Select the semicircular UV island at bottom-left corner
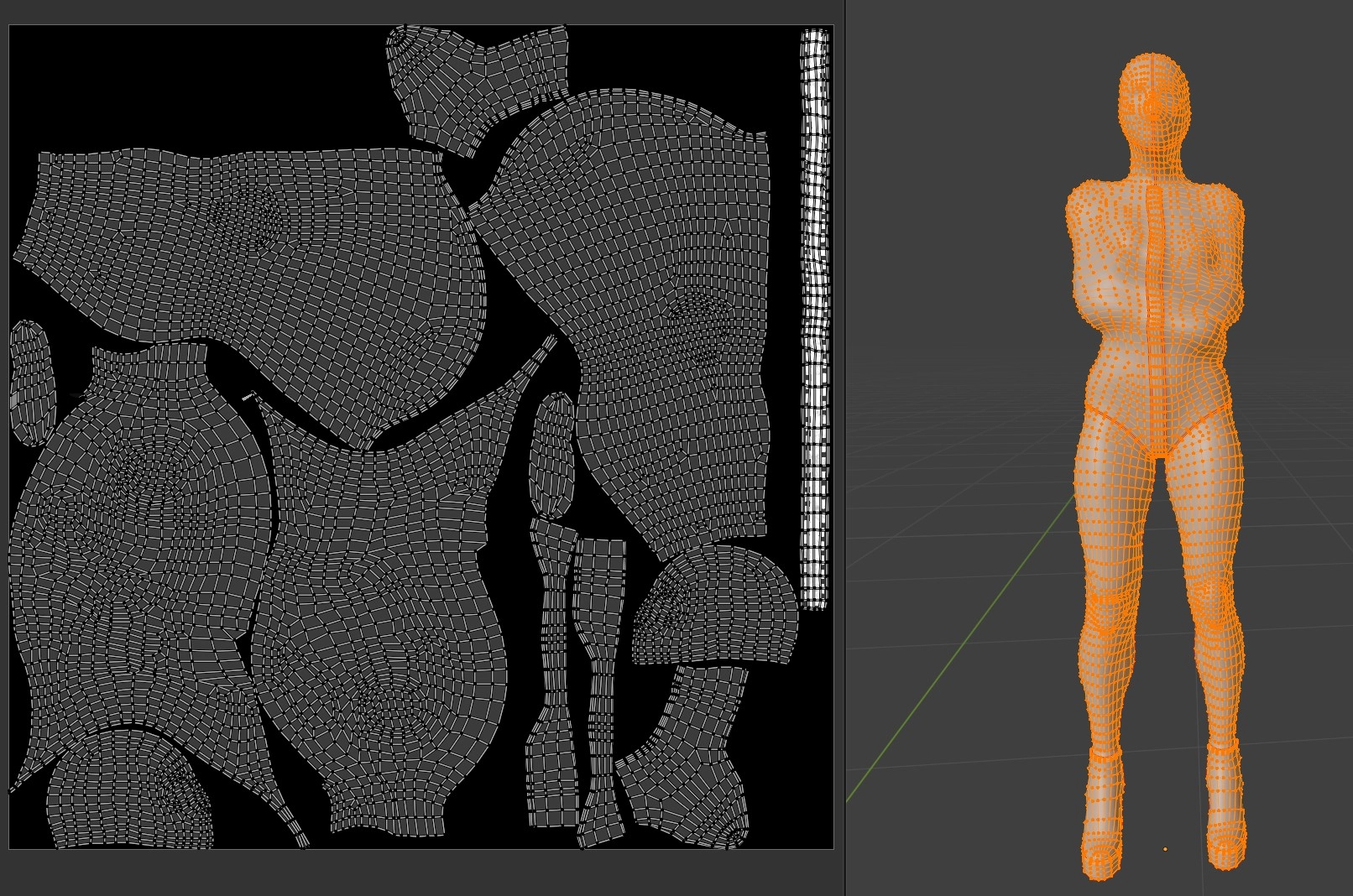 130,793
